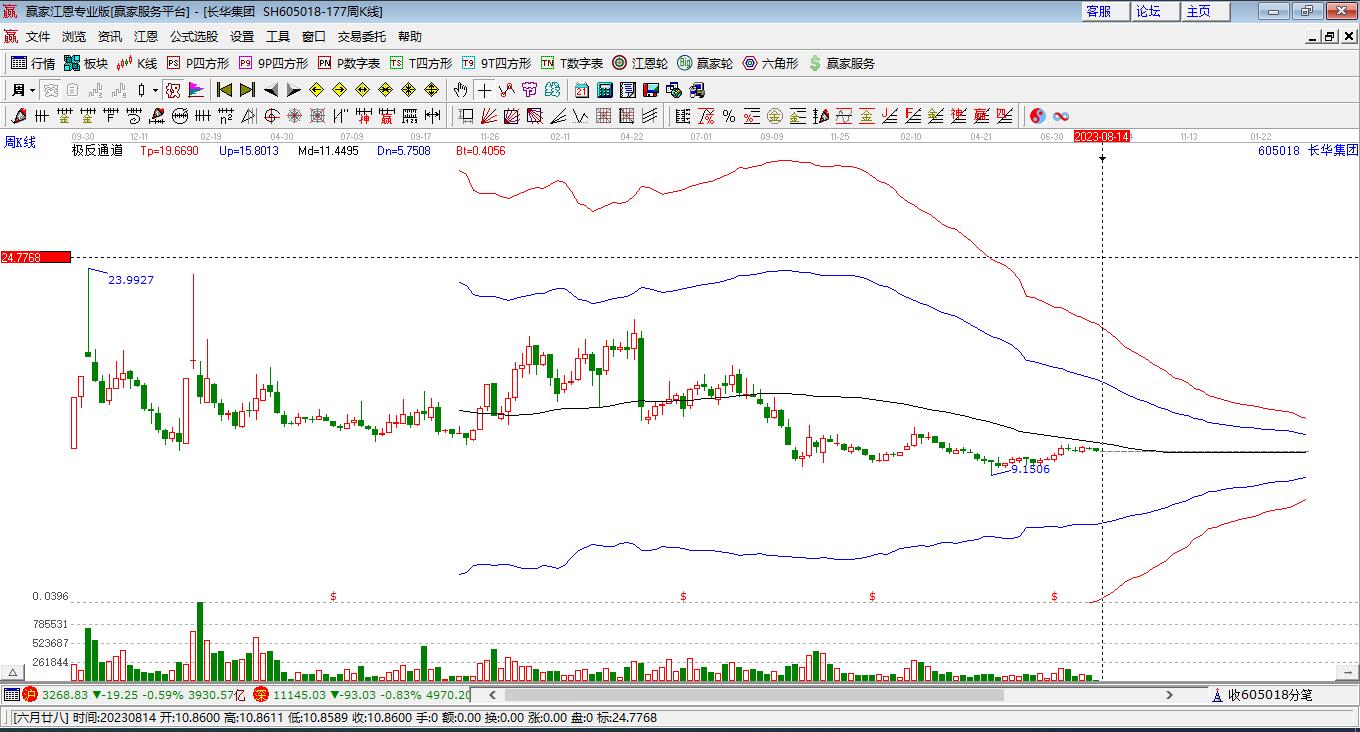Open the 帮助 menu

click(410, 36)
